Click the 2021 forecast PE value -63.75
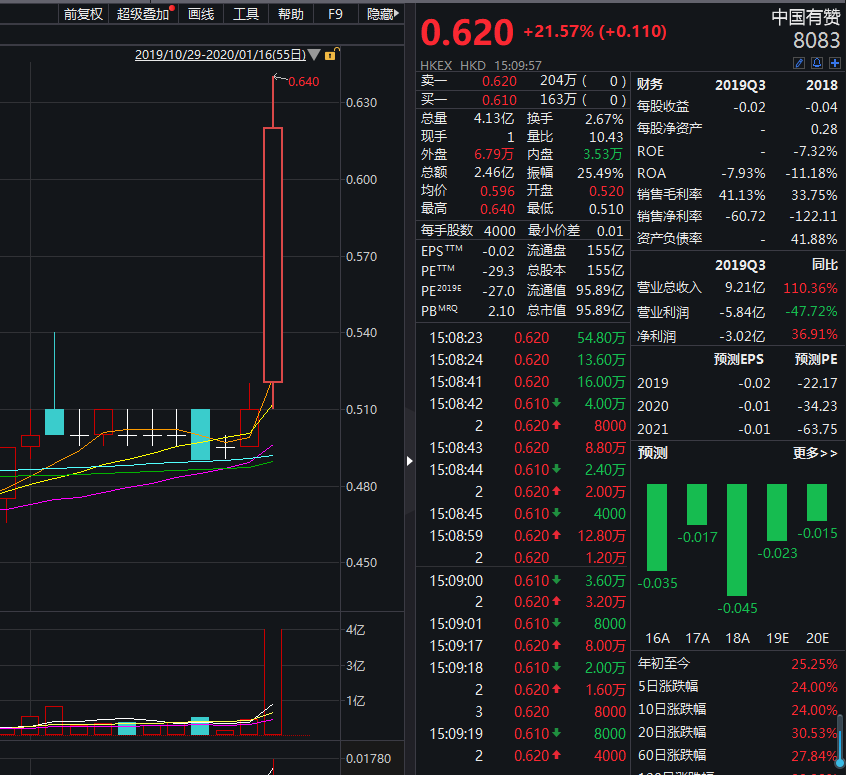Viewport: 846px width, 775px height. click(x=817, y=429)
